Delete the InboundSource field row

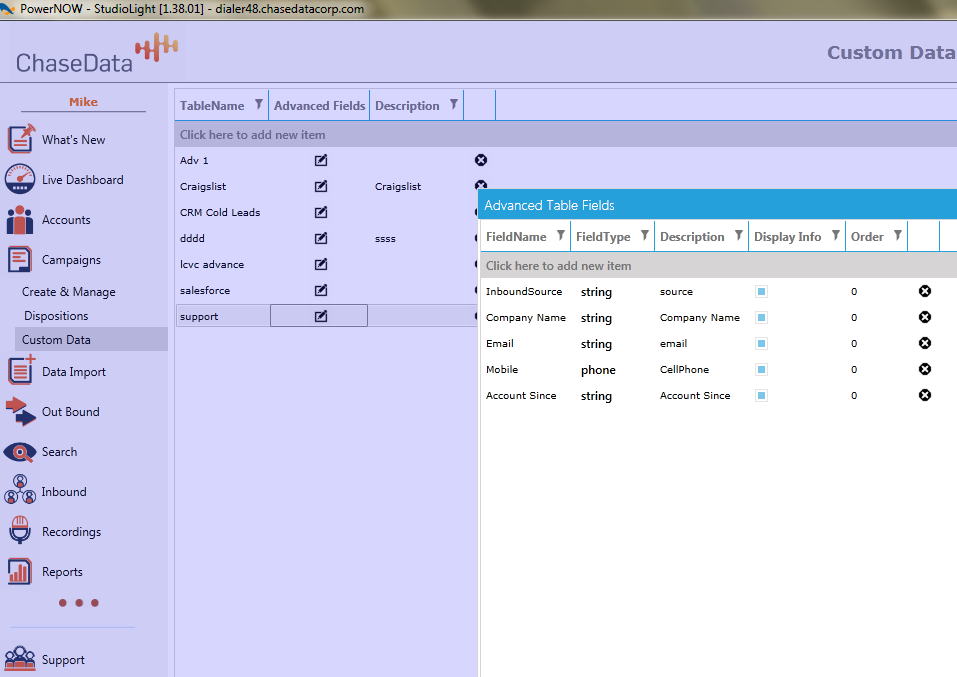click(925, 291)
